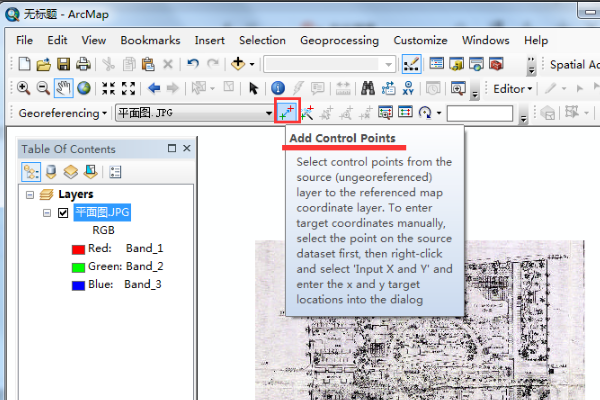This screenshot has height=400, width=600.
Task: Open the Bookmarks menu
Action: click(x=150, y=40)
